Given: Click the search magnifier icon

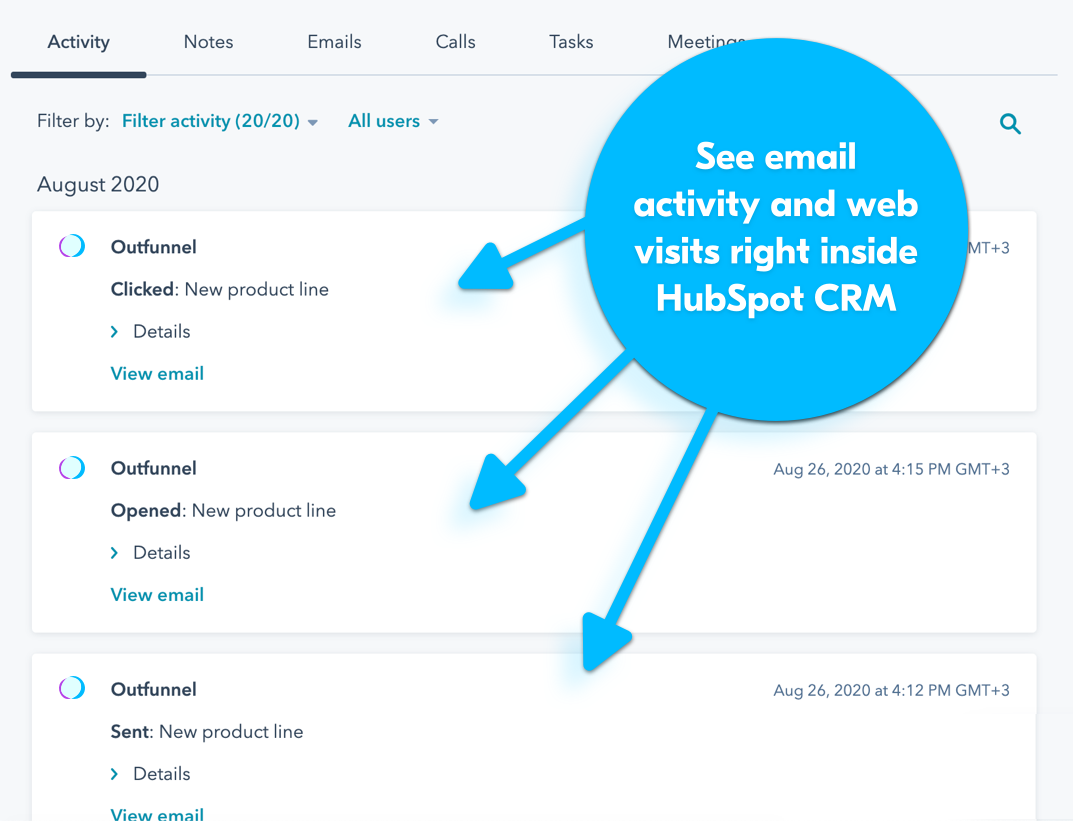Looking at the screenshot, I should [x=1010, y=124].
